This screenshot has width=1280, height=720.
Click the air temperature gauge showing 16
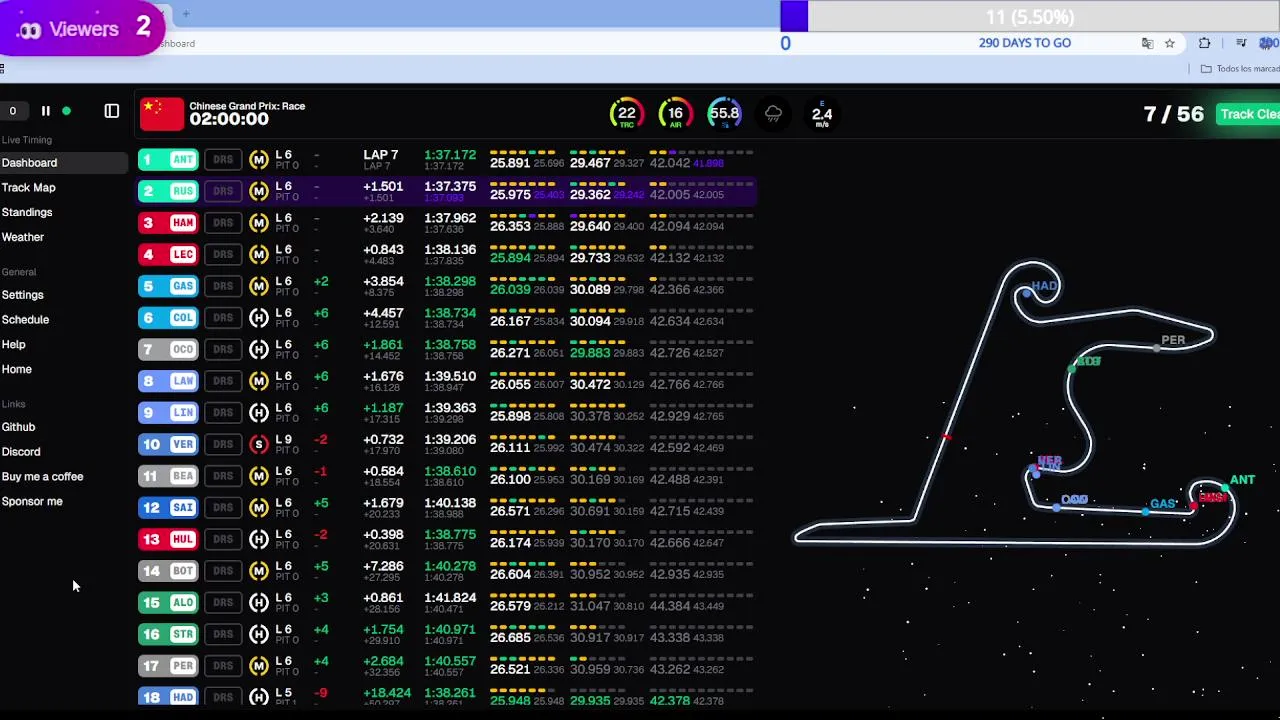676,114
